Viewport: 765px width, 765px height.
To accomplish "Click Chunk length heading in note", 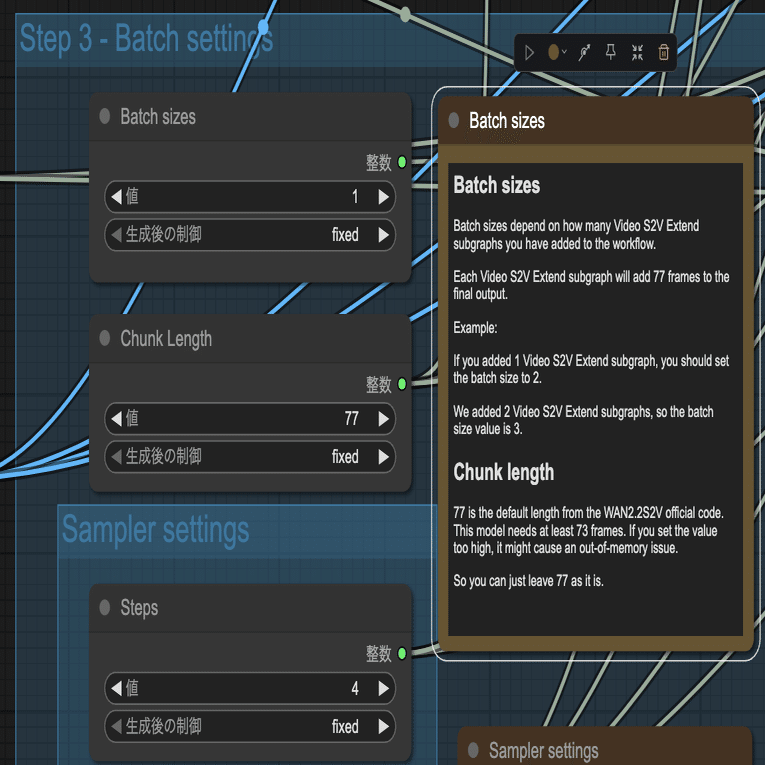I will tap(503, 472).
